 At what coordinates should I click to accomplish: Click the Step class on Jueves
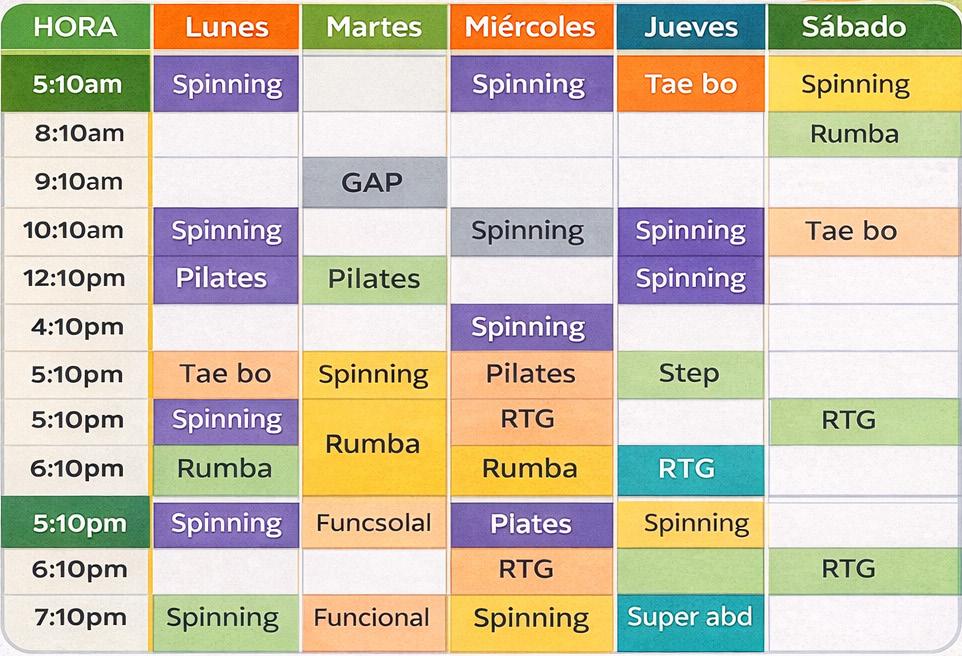click(691, 374)
